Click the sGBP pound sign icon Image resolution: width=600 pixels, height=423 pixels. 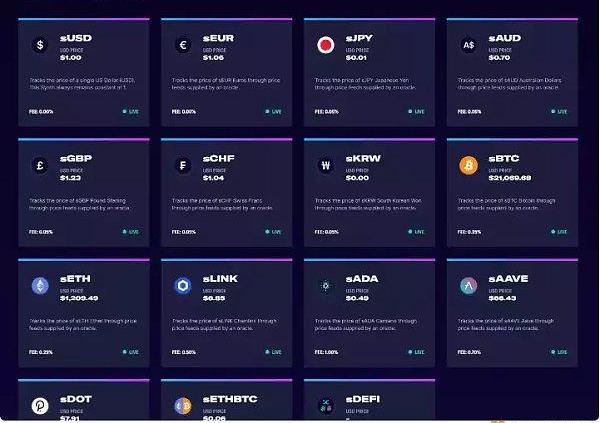[x=40, y=165]
